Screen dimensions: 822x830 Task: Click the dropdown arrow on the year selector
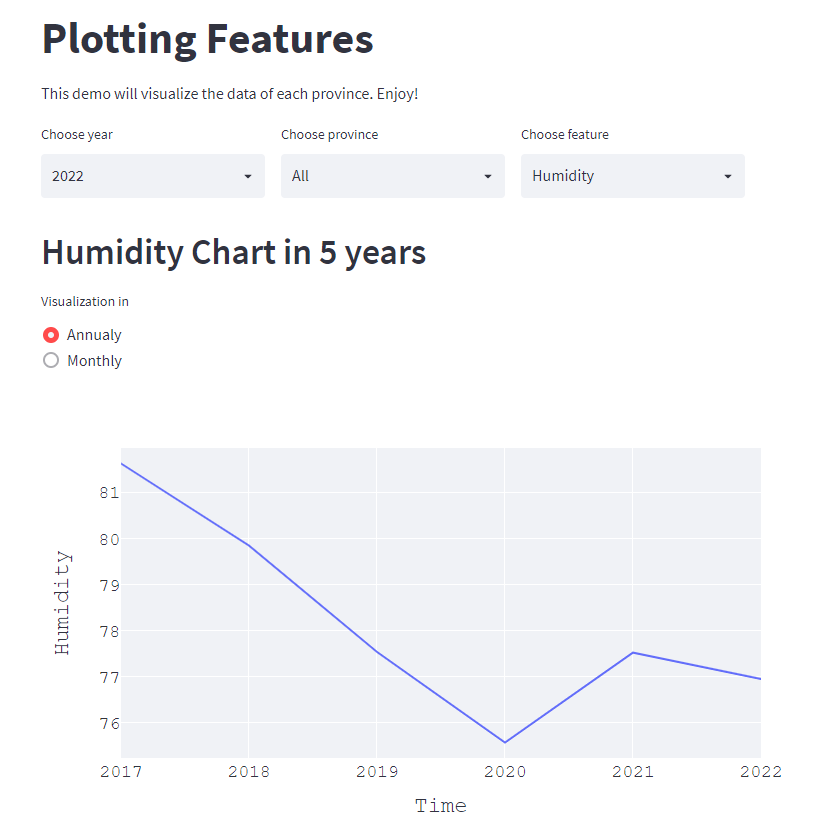(x=248, y=176)
